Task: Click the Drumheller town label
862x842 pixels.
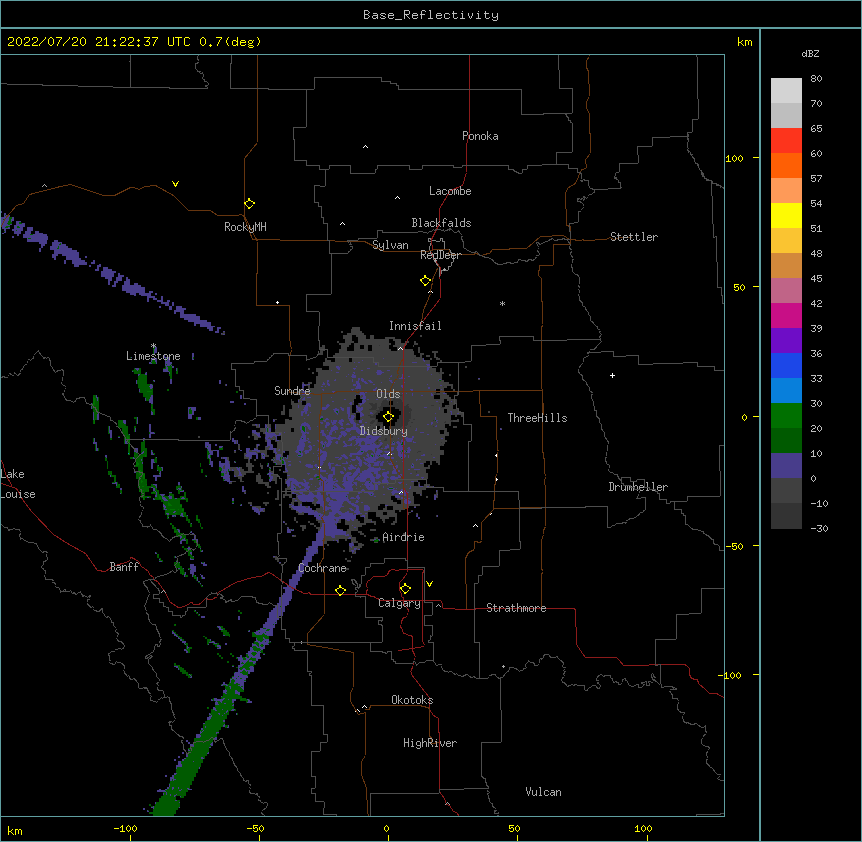Action: point(638,487)
